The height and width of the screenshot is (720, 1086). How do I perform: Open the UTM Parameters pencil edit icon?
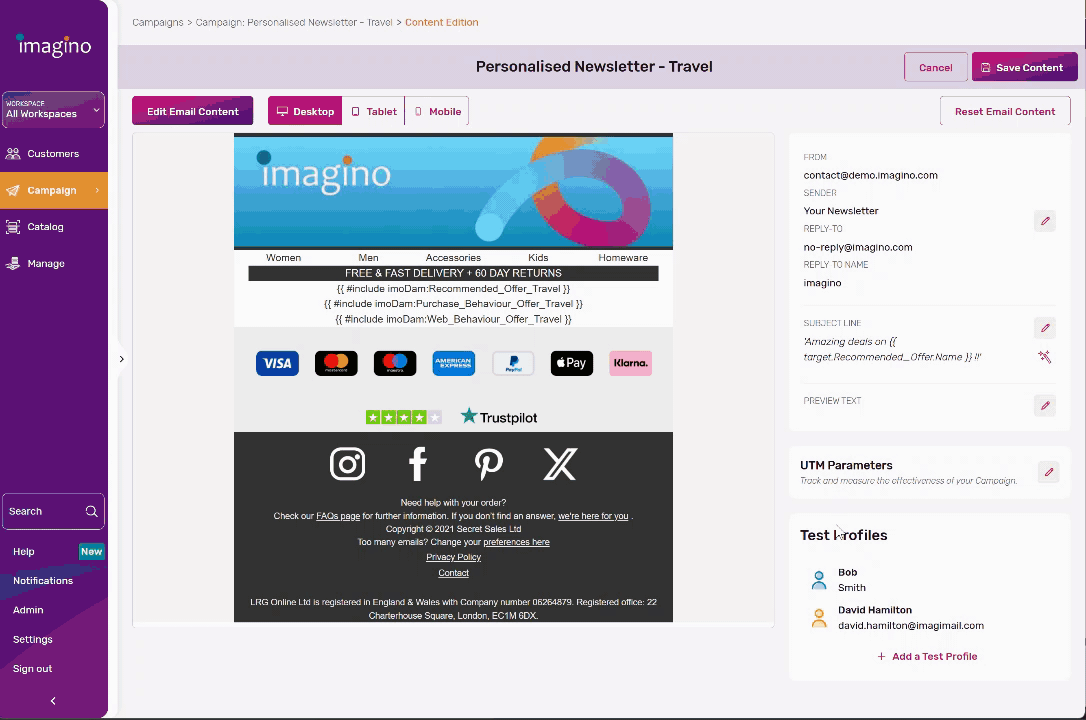point(1047,471)
